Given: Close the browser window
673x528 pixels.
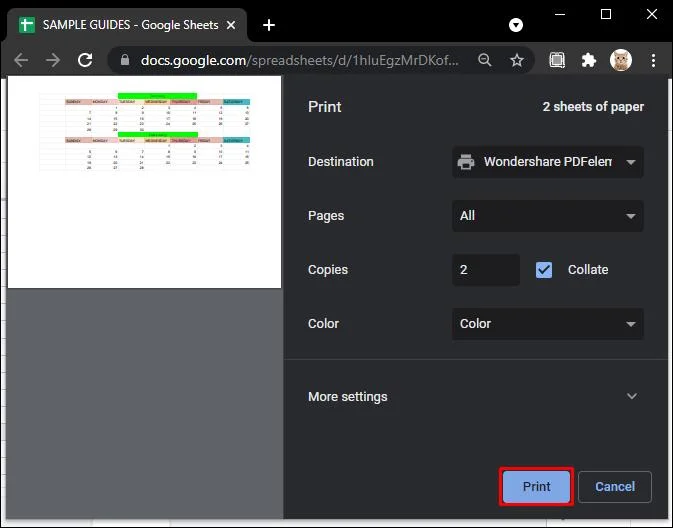Looking at the screenshot, I should point(652,14).
